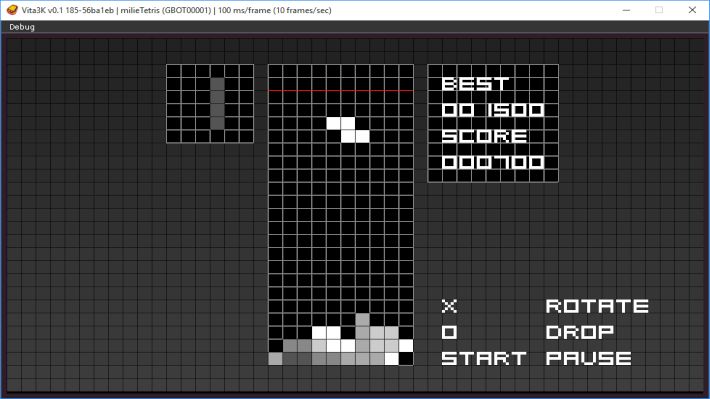
Task: Click the SCORE heading in score panel
Action: click(484, 136)
